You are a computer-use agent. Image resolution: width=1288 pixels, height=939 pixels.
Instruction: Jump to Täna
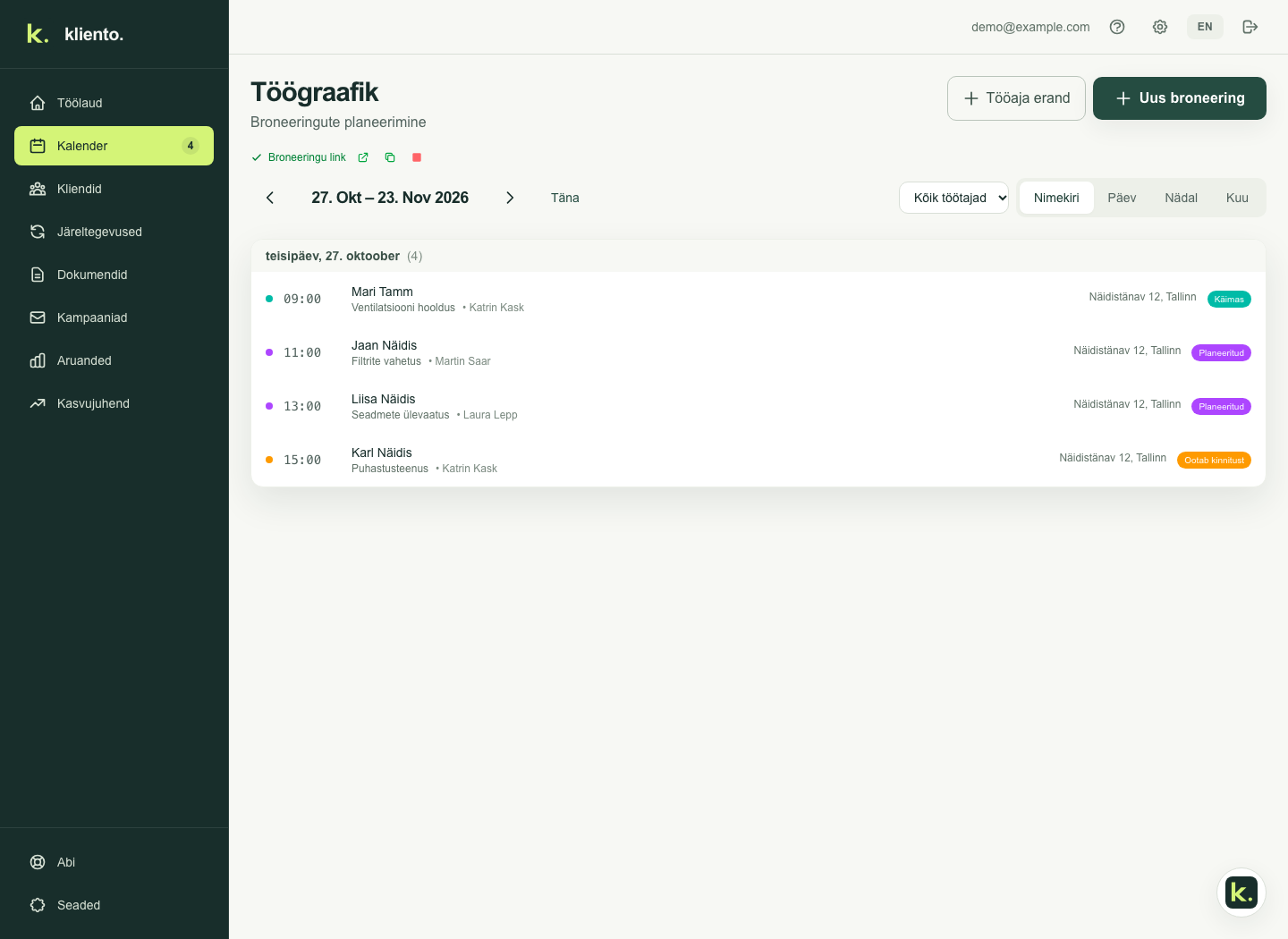pos(565,198)
